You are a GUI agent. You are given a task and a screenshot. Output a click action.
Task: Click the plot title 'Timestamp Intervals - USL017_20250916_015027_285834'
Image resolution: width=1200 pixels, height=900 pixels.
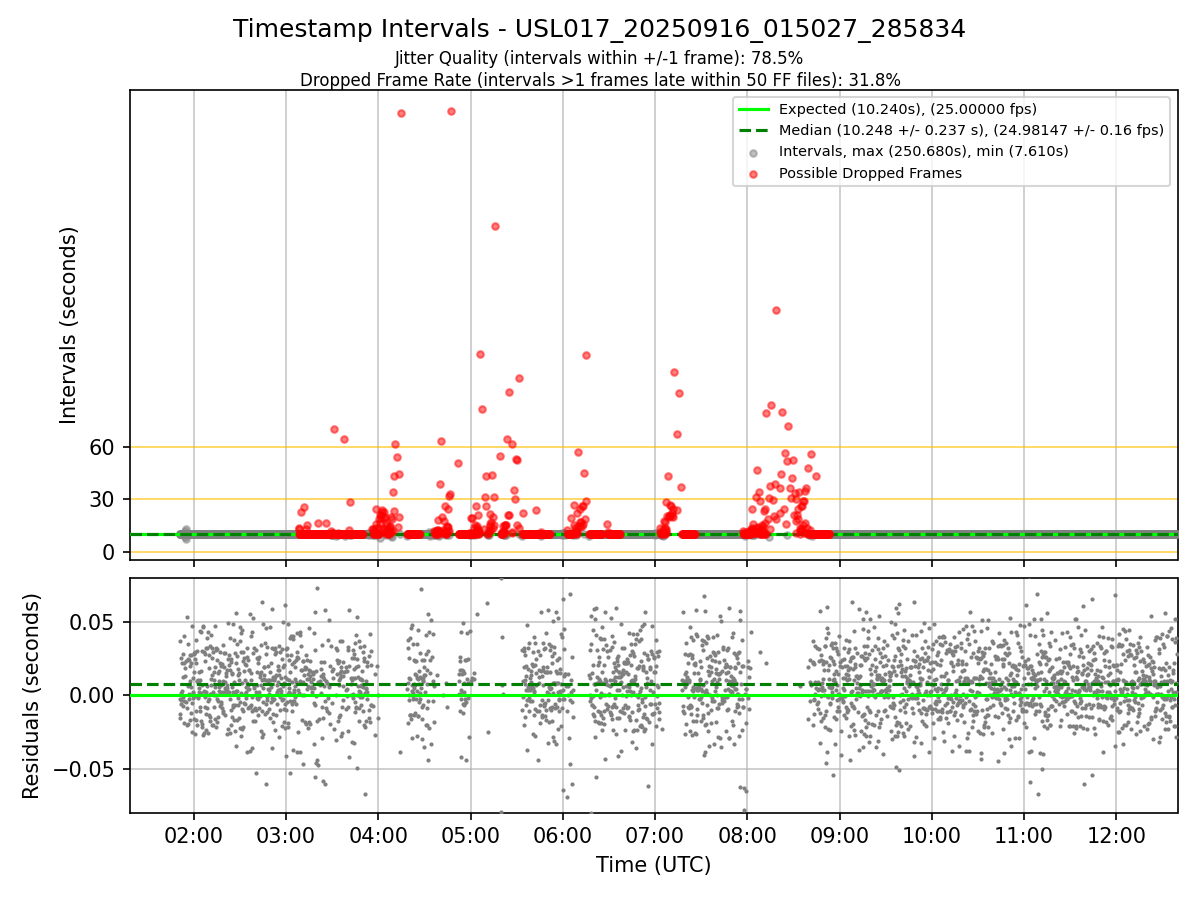coord(599,29)
